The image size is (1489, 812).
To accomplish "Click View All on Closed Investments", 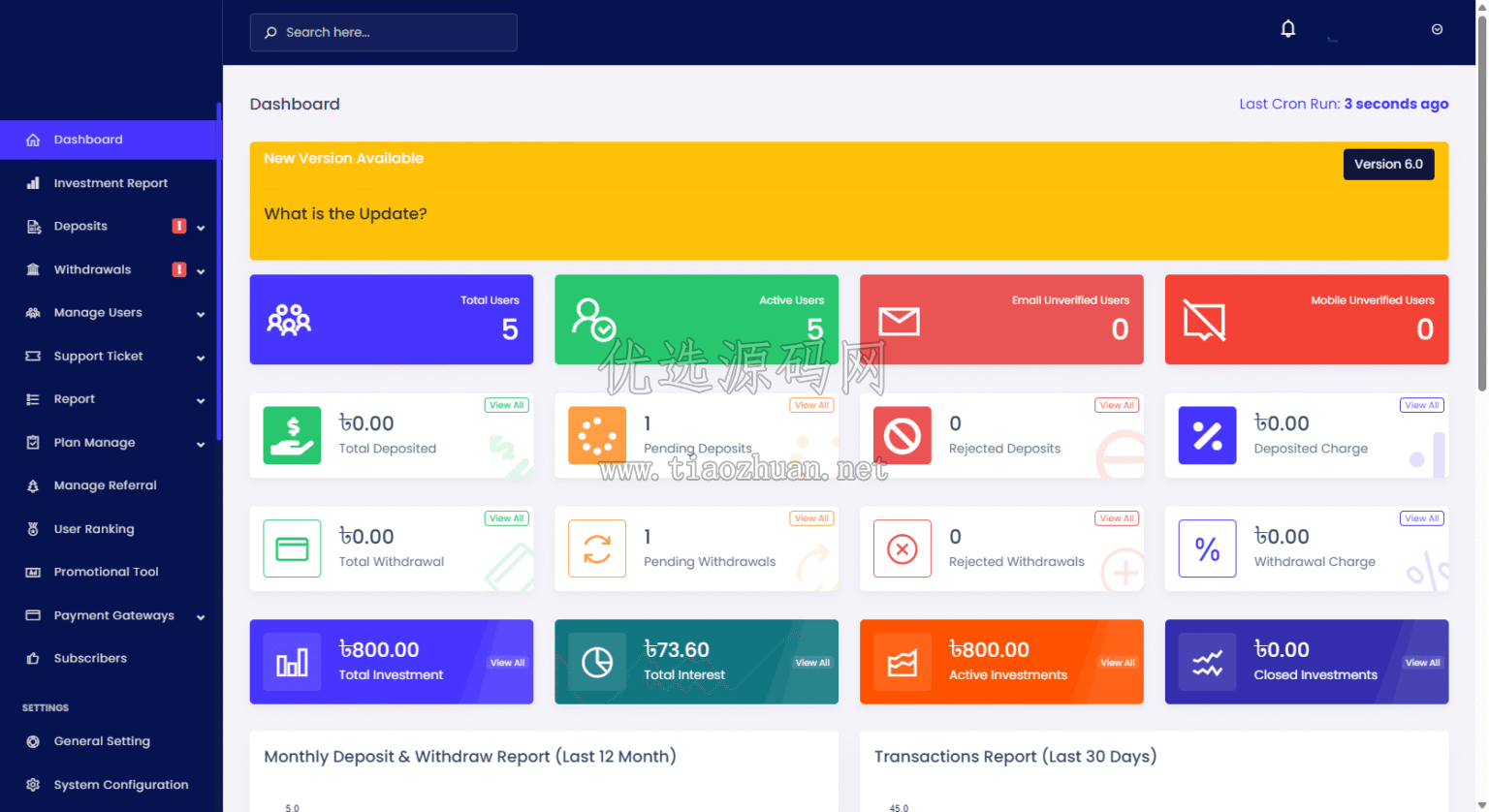I will tap(1422, 663).
